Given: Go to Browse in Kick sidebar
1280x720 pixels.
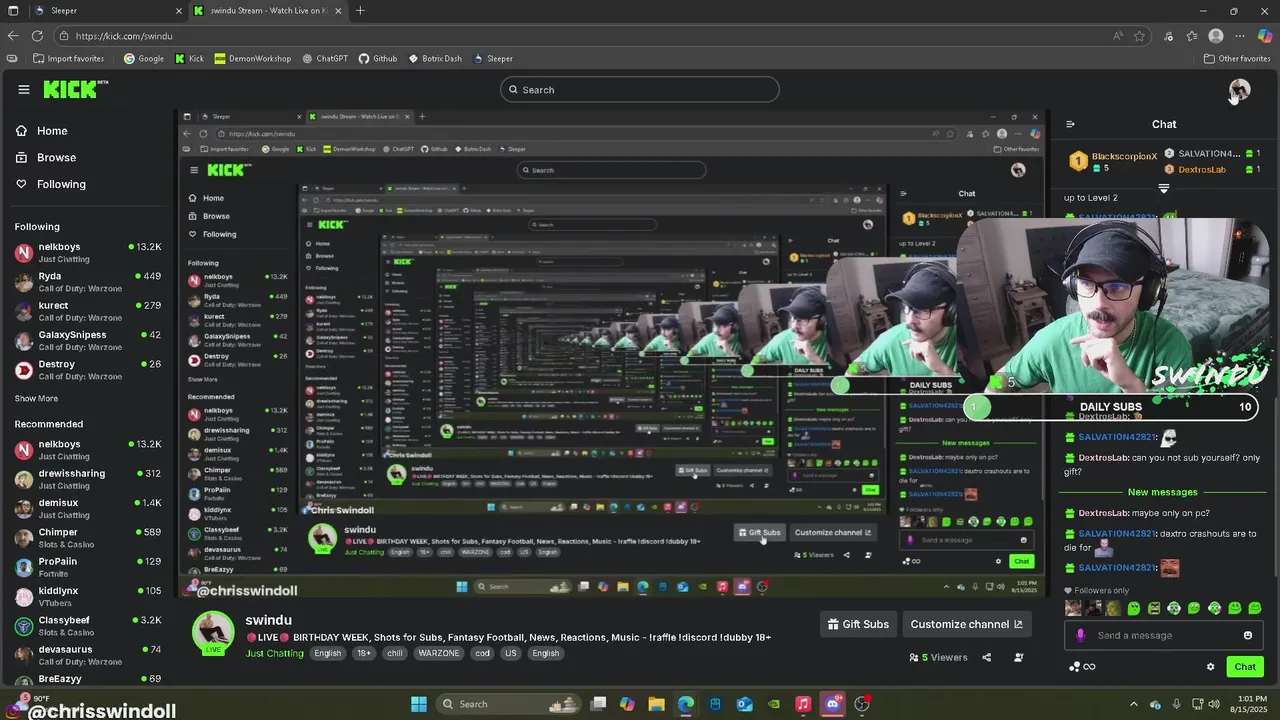Looking at the screenshot, I should pyautogui.click(x=46, y=158).
